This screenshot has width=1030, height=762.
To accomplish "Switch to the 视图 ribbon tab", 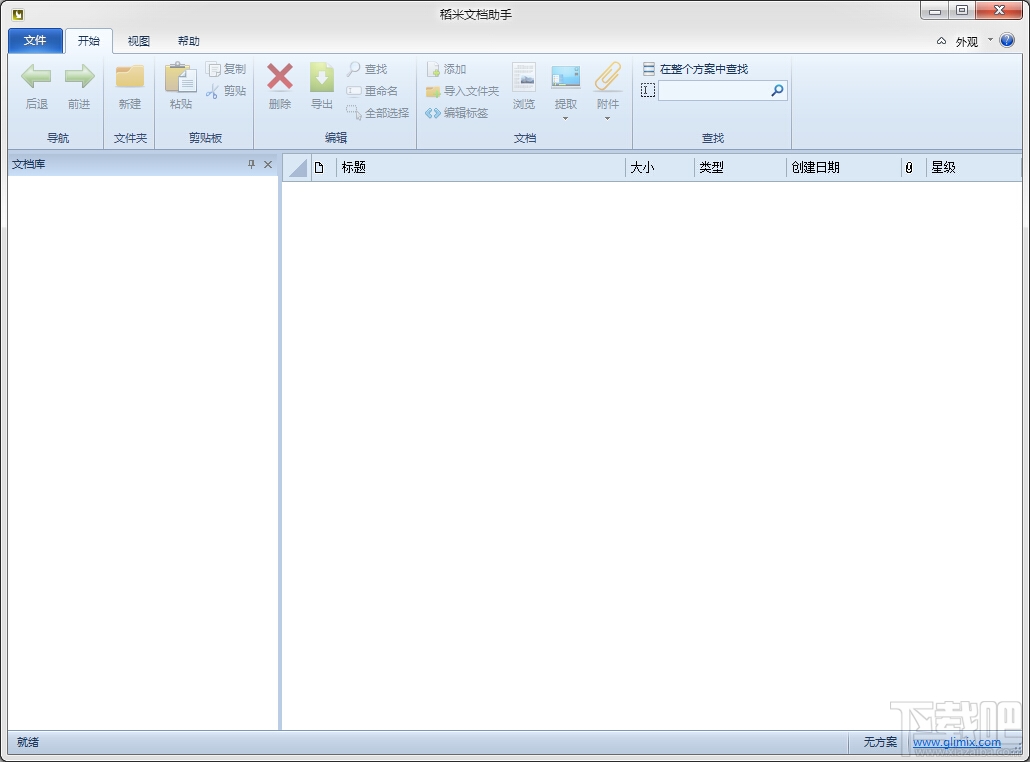I will coord(139,41).
